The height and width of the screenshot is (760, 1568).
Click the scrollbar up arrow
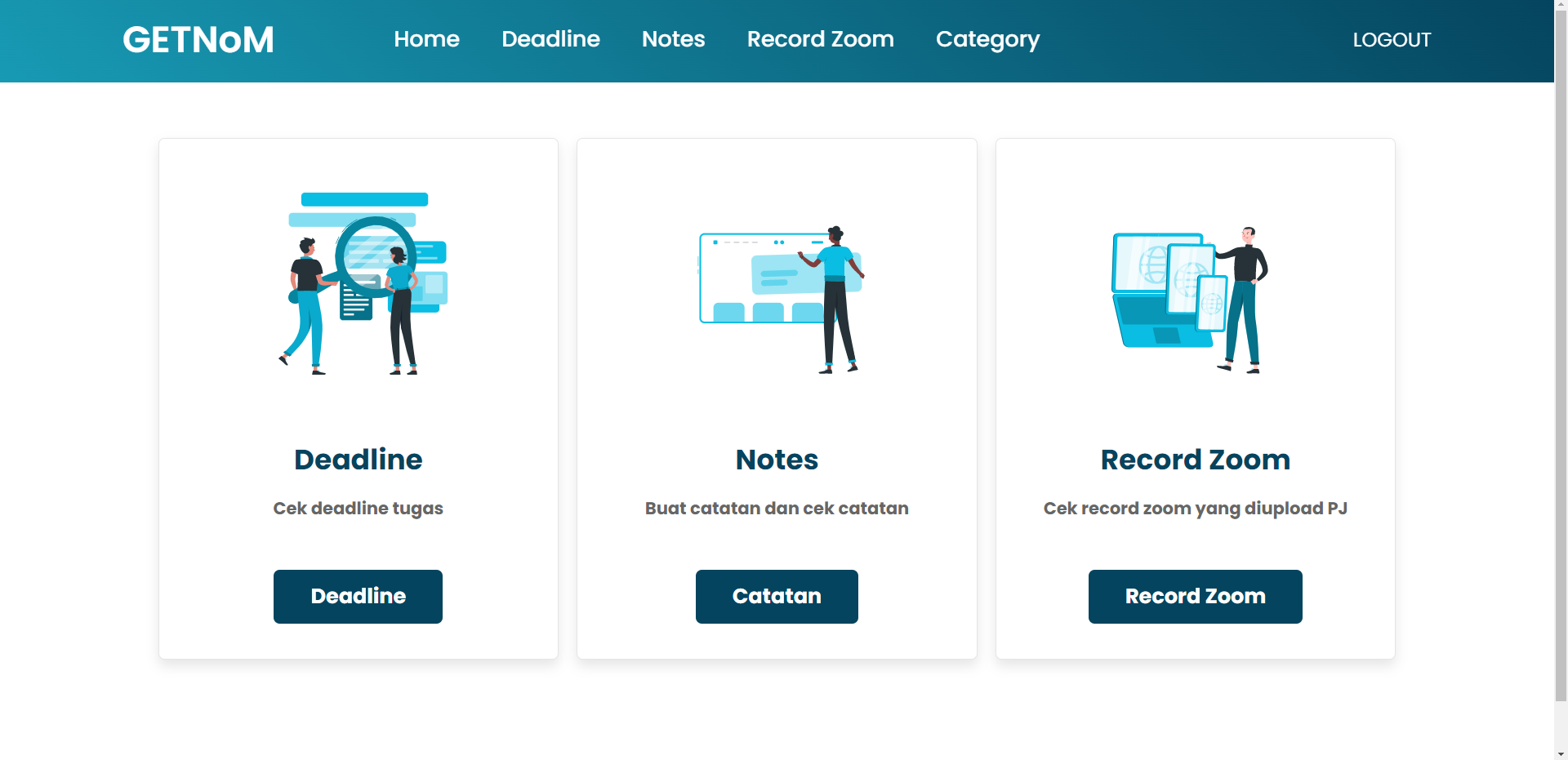pyautogui.click(x=1561, y=7)
